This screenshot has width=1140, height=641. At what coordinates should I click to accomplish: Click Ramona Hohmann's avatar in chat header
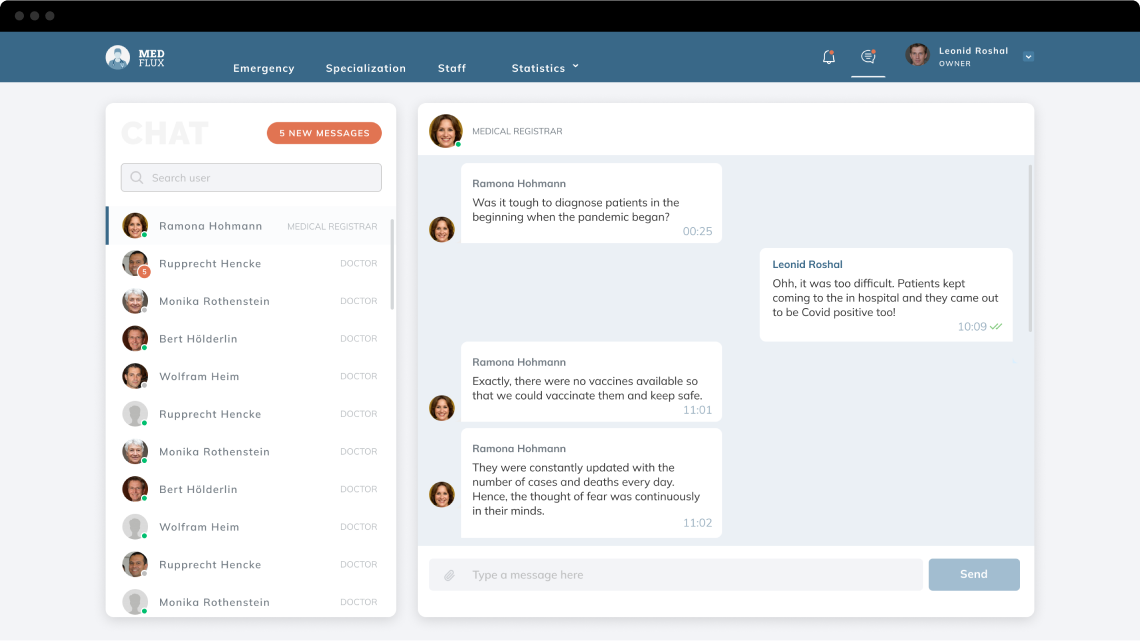coord(445,131)
